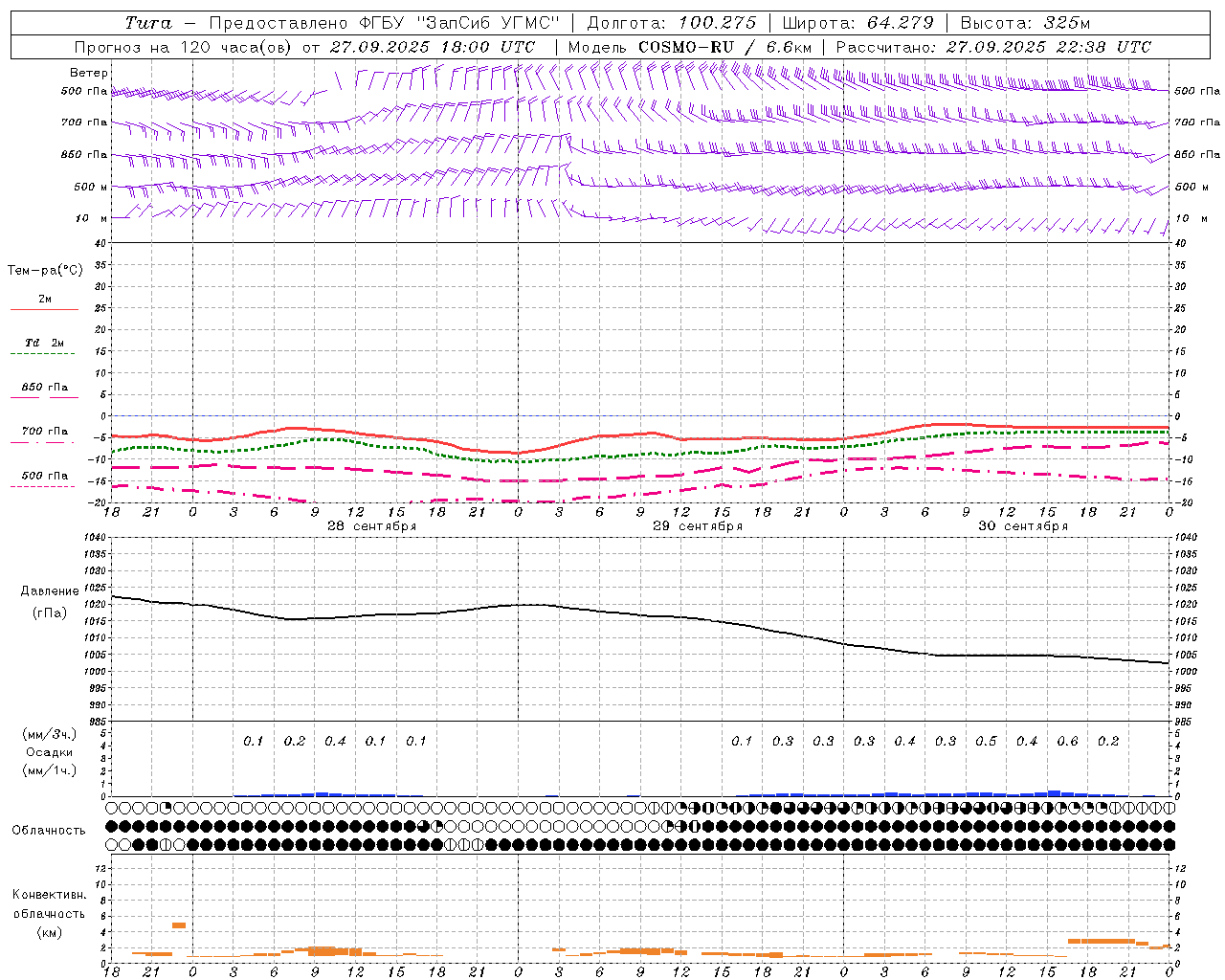Screen dimensions: 1225x980
Task: Click the "40" label on left temperature axis
Action: pos(100,243)
